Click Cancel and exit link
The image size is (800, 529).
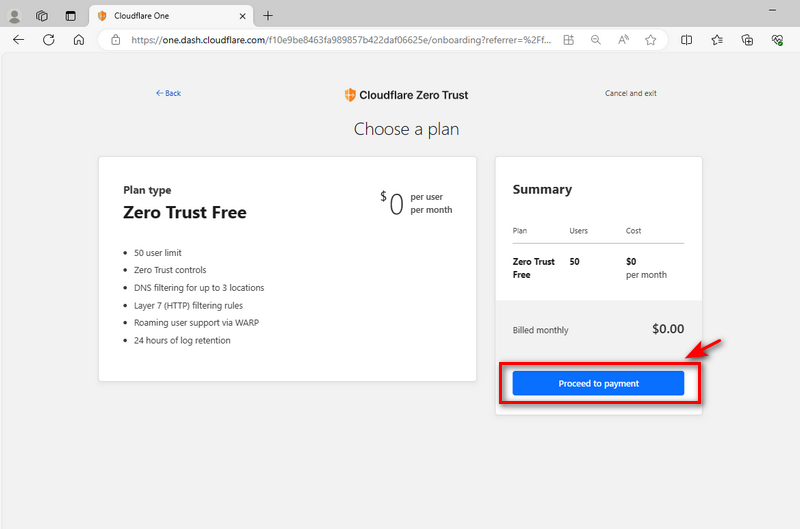pos(631,93)
